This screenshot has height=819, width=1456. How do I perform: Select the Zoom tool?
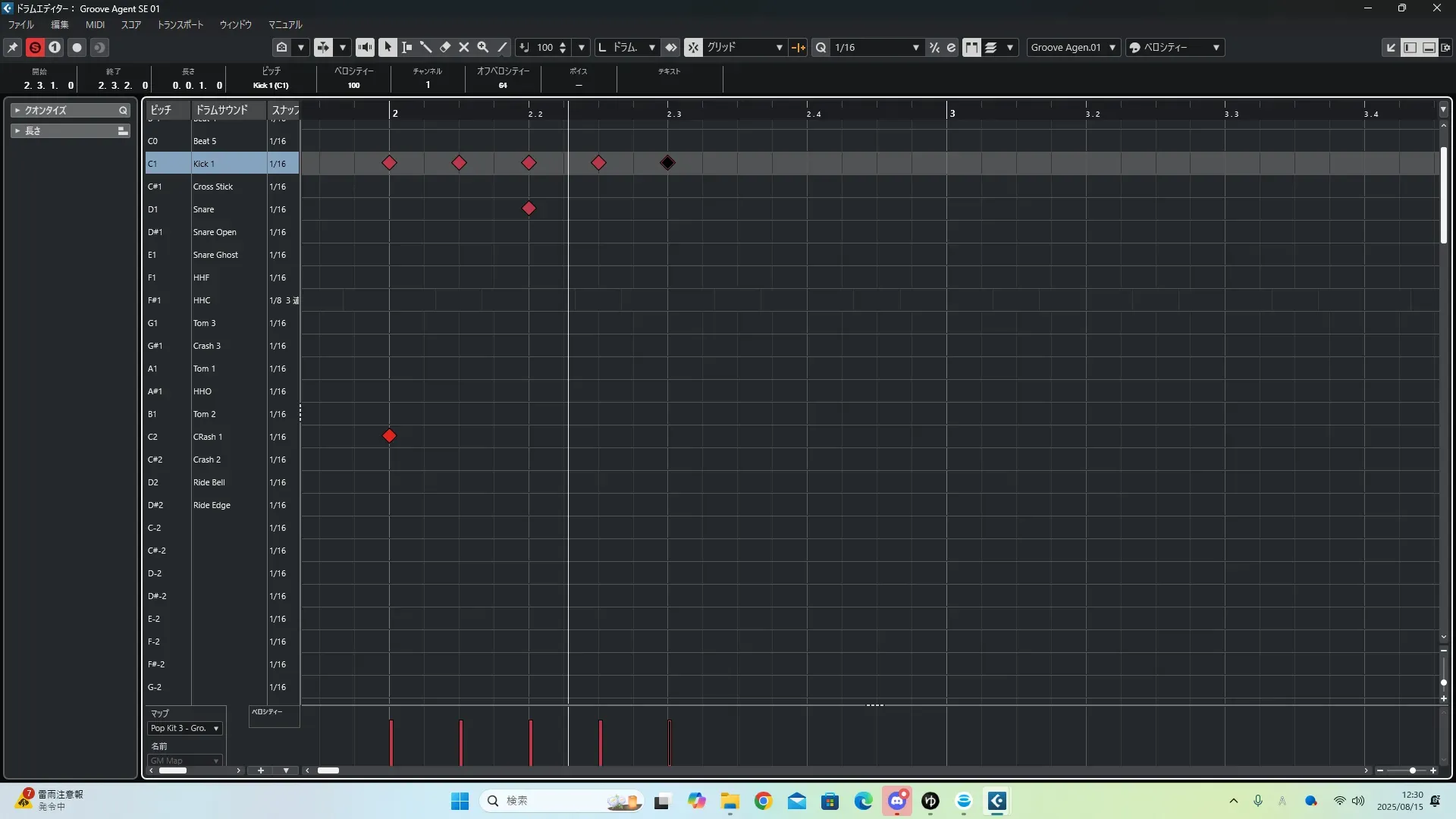483,47
